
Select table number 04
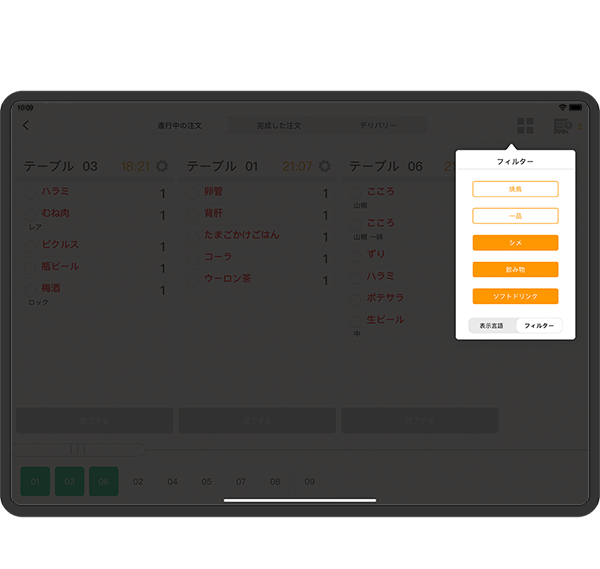pos(173,481)
